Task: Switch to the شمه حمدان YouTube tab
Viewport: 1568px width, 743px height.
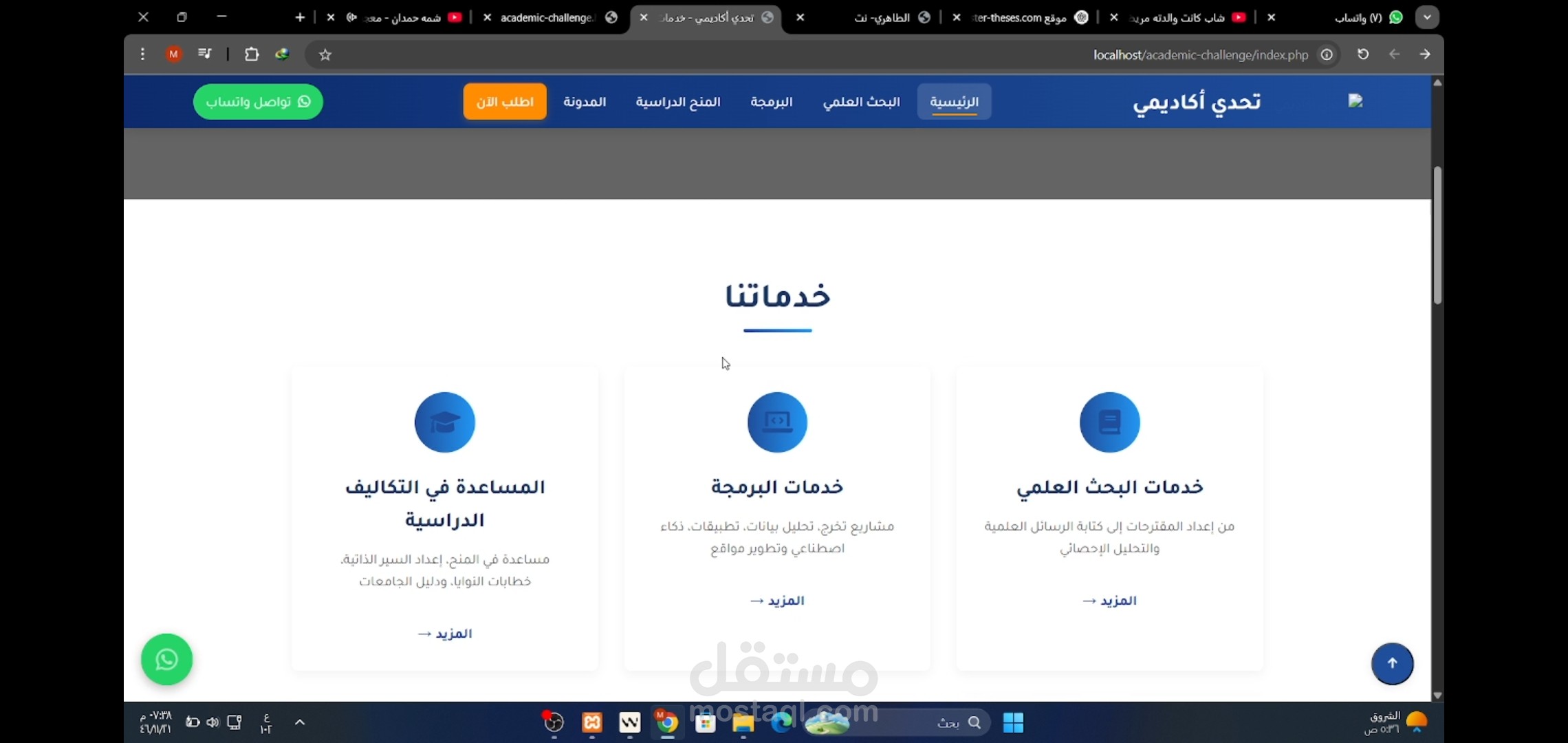Action: point(404,17)
